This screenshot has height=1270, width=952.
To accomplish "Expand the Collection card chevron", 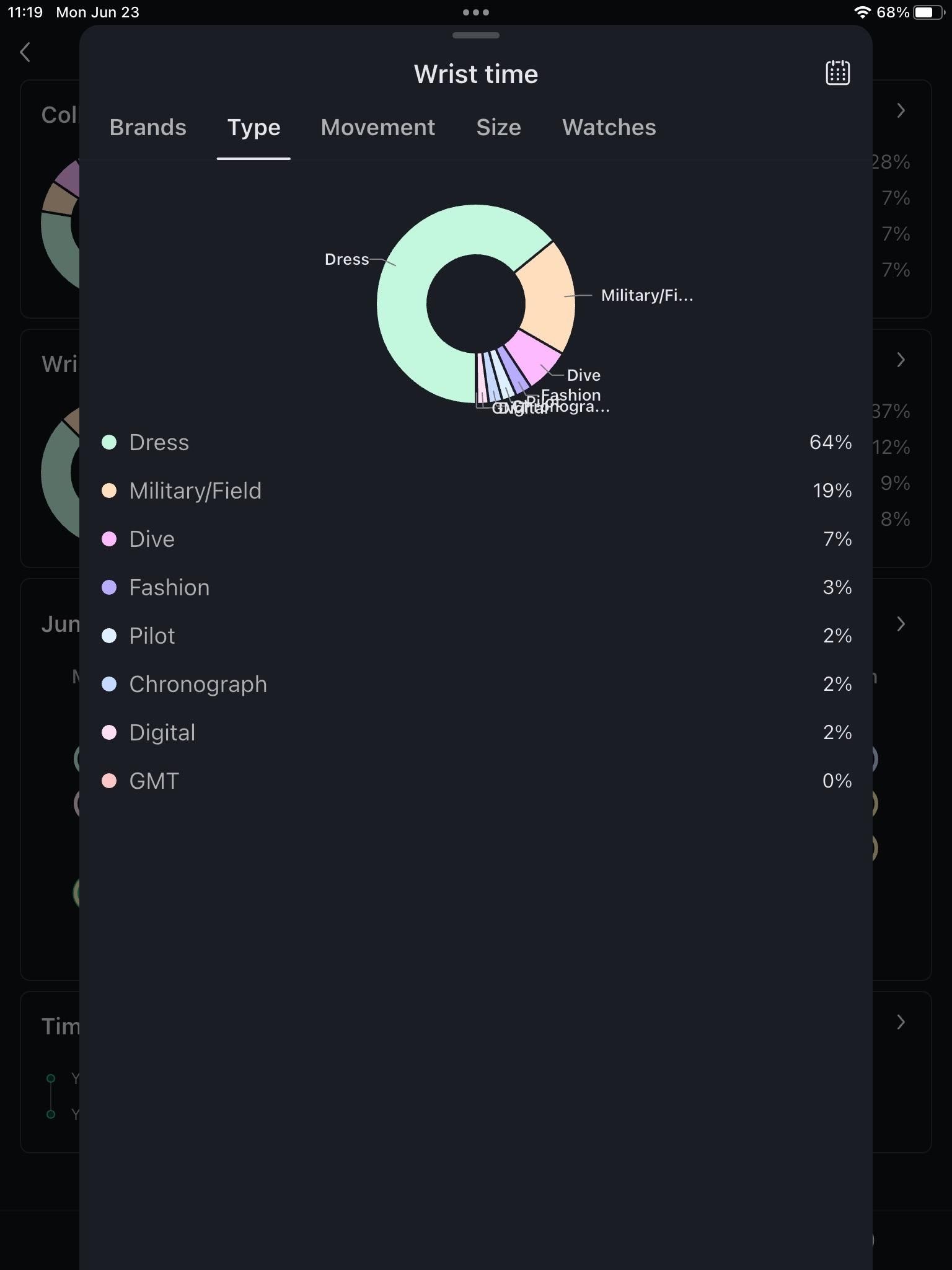I will [x=901, y=111].
